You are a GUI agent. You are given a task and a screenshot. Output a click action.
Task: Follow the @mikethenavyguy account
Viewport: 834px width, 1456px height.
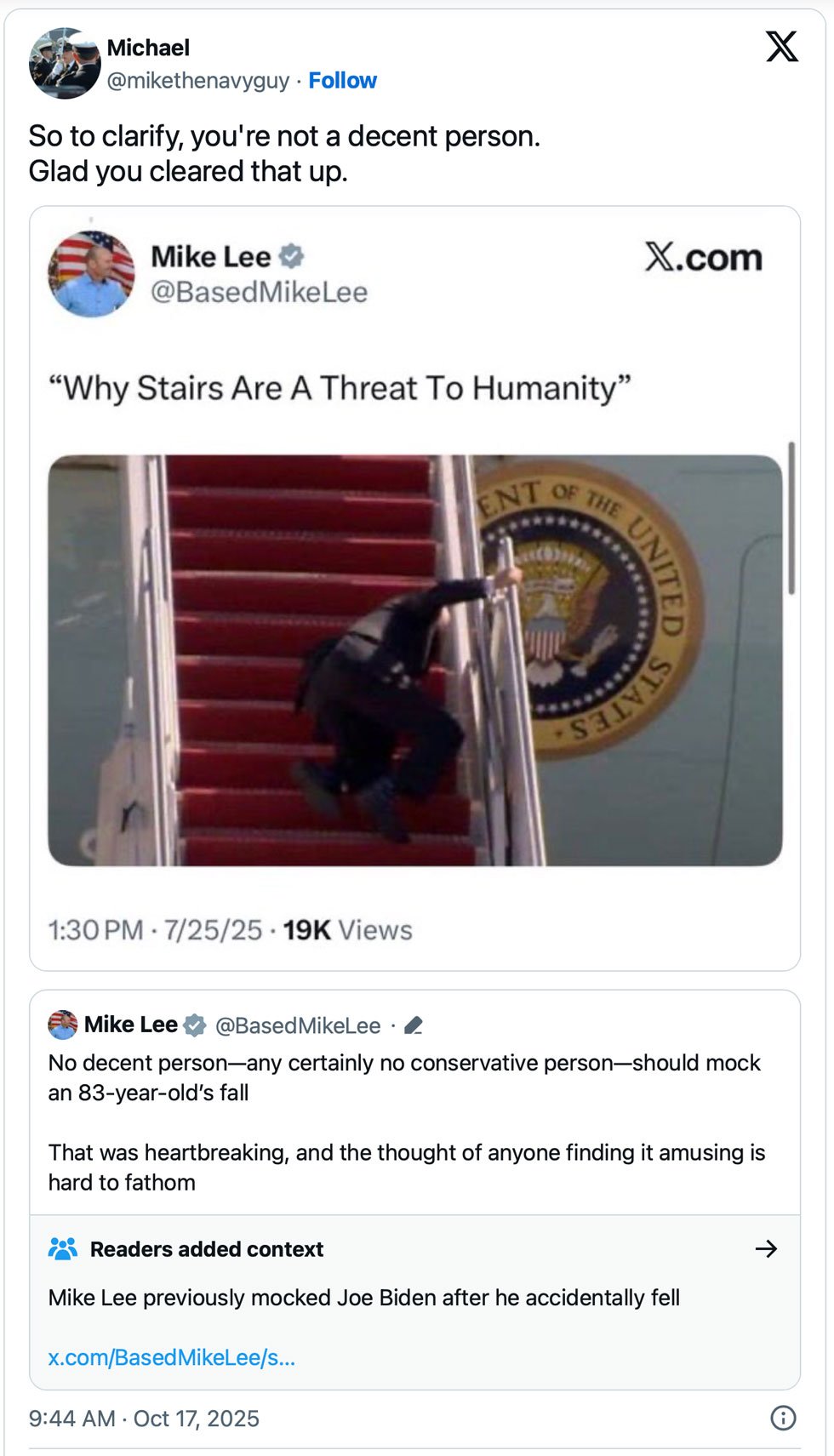[x=342, y=81]
